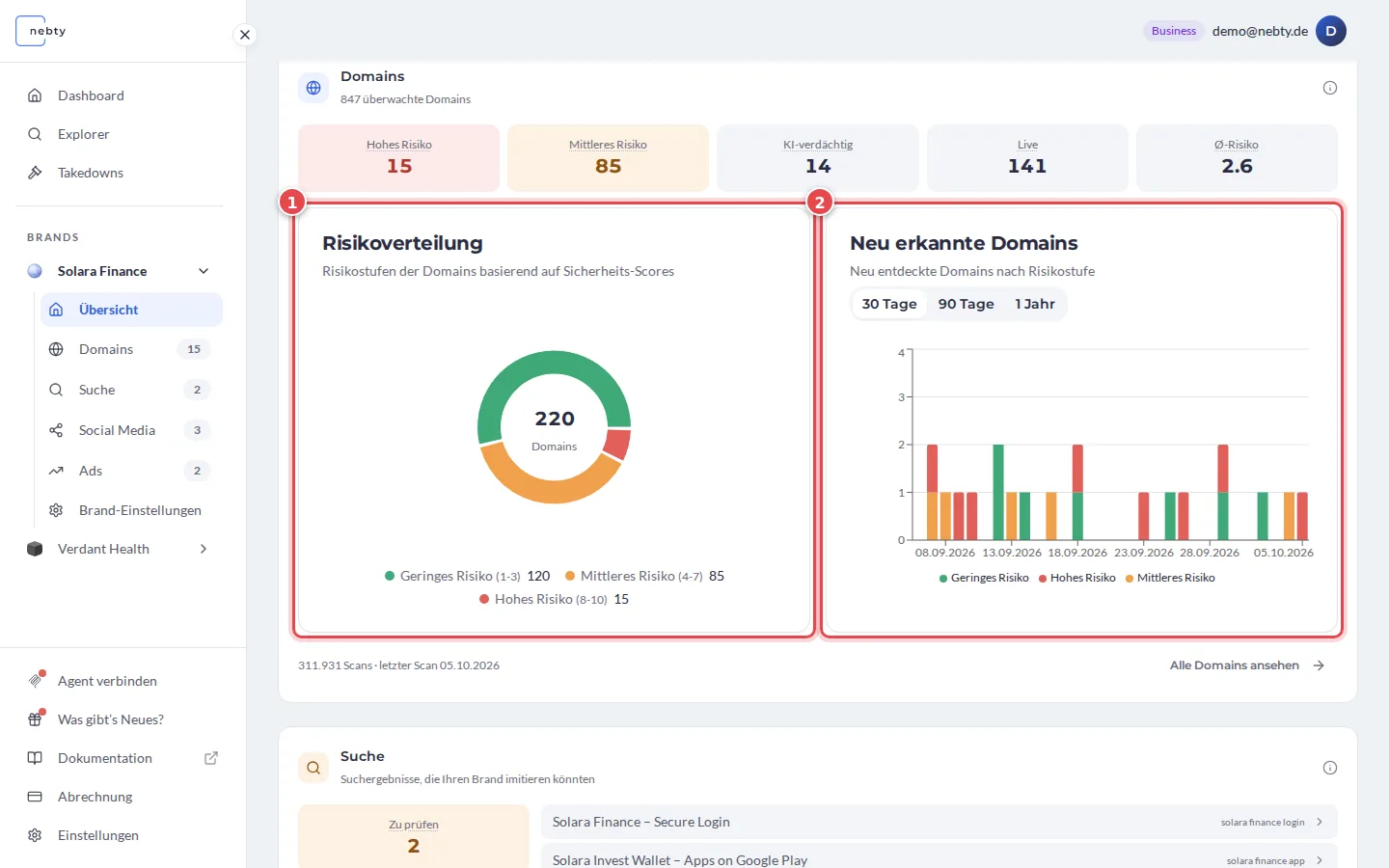Click the Ø-Risiko 2.6 tile
The height and width of the screenshot is (868, 1389).
1237,157
